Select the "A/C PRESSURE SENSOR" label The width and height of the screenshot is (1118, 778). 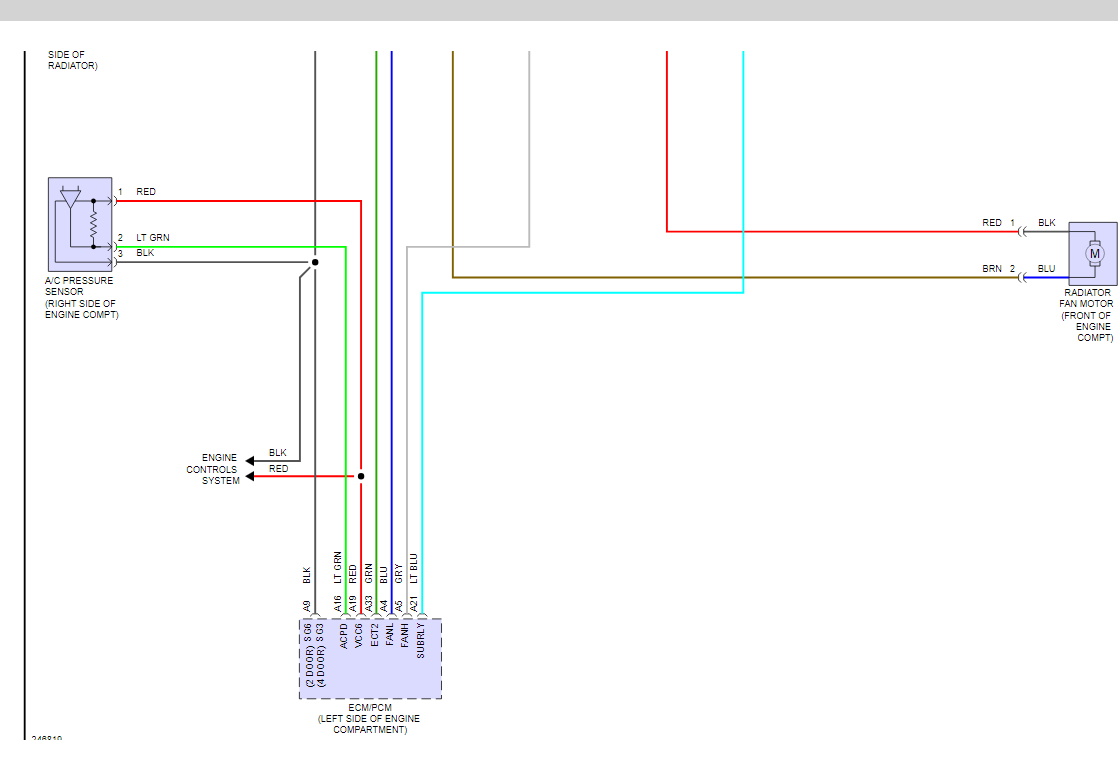coord(79,286)
